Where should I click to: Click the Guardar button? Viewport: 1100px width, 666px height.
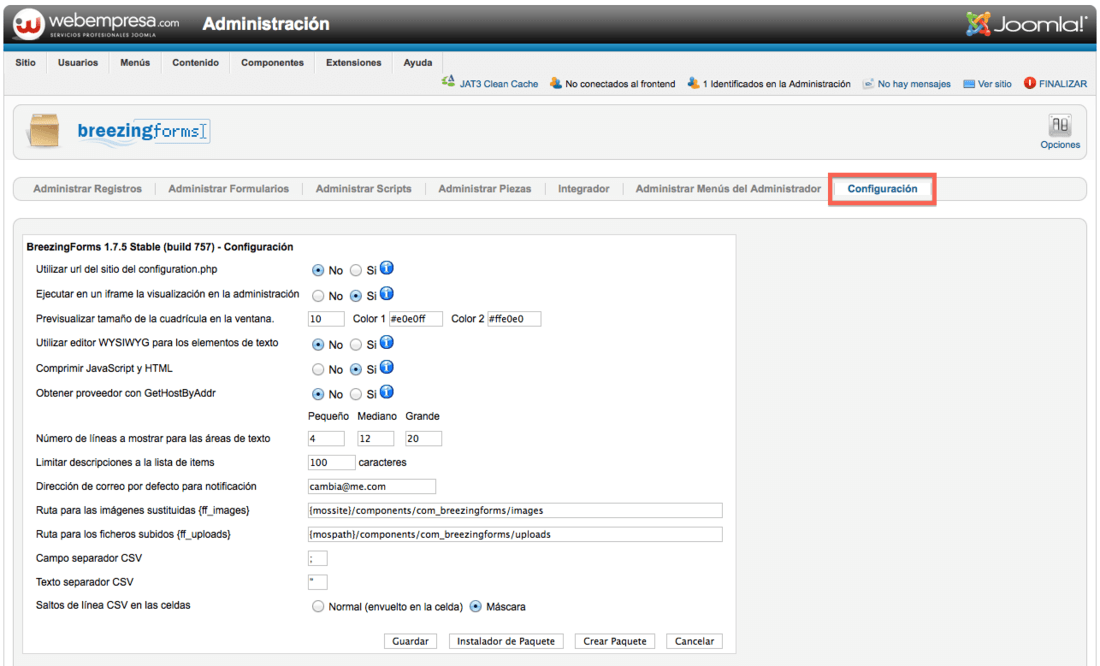pyautogui.click(x=410, y=641)
